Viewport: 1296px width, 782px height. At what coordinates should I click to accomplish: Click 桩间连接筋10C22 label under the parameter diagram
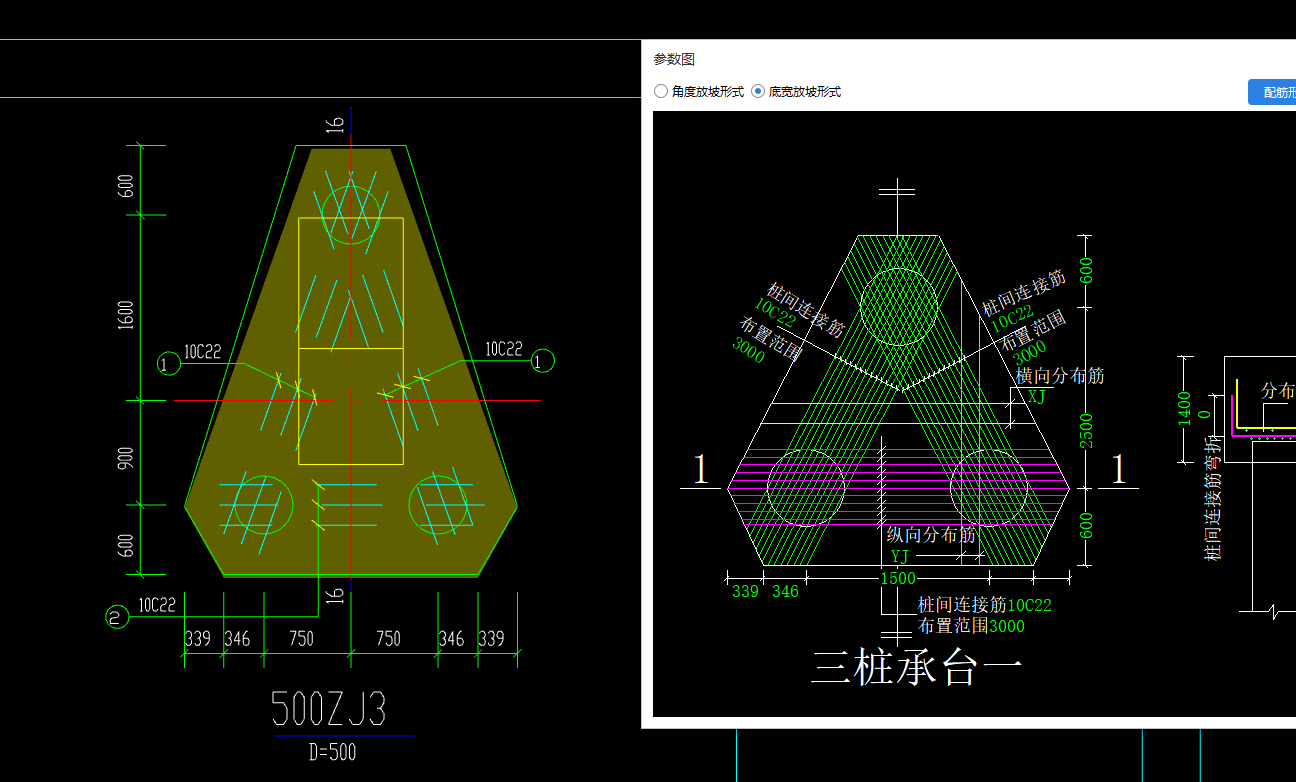(x=985, y=605)
